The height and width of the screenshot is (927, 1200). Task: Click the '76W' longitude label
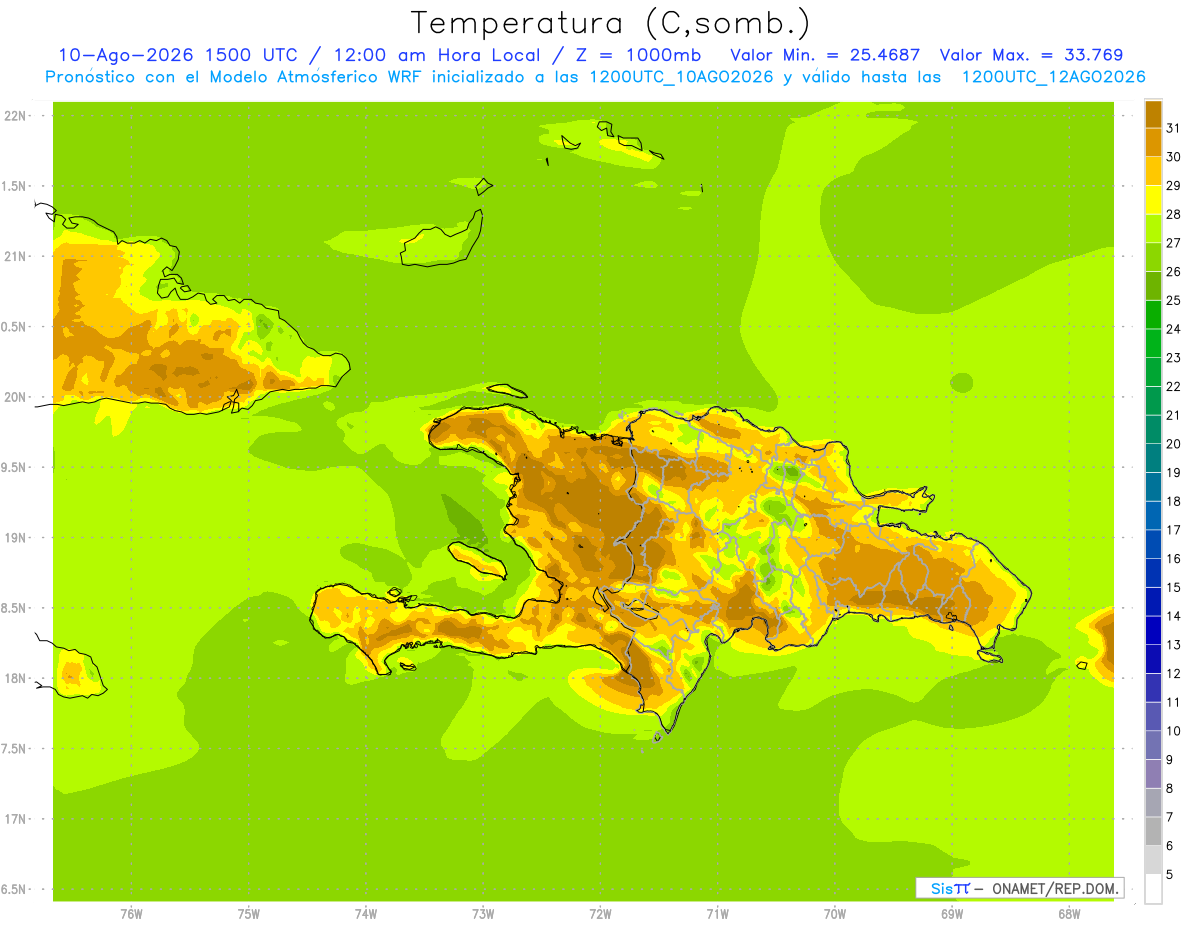coord(131,914)
